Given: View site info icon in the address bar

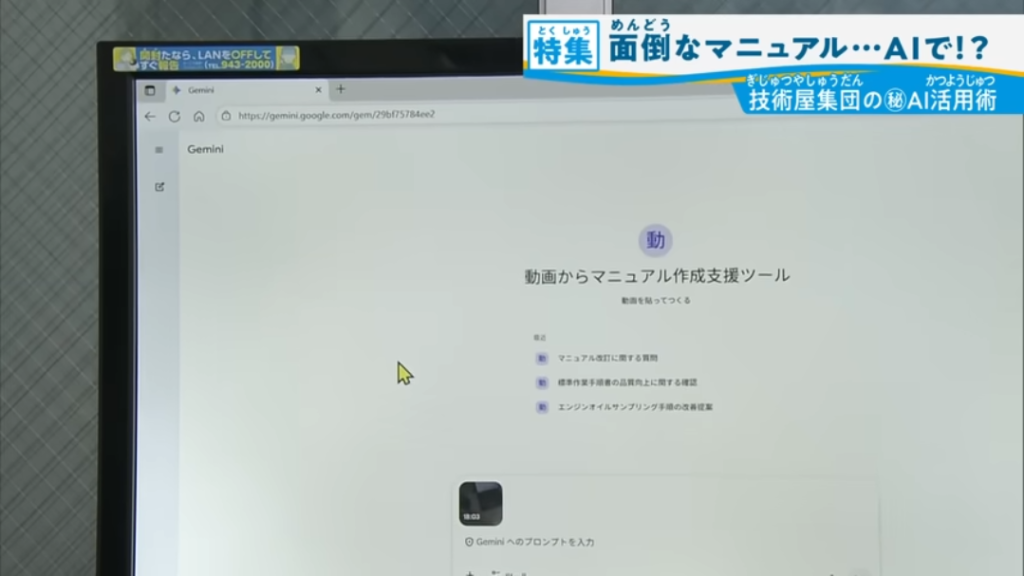Looking at the screenshot, I should (x=226, y=116).
